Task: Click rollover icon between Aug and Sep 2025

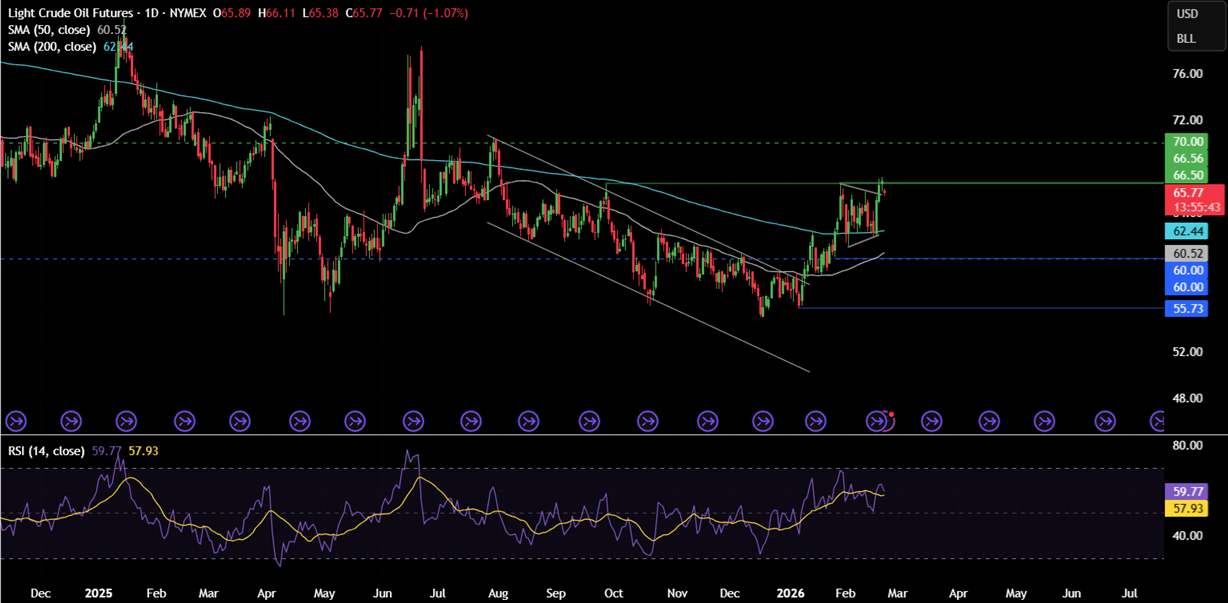Action: click(x=530, y=421)
